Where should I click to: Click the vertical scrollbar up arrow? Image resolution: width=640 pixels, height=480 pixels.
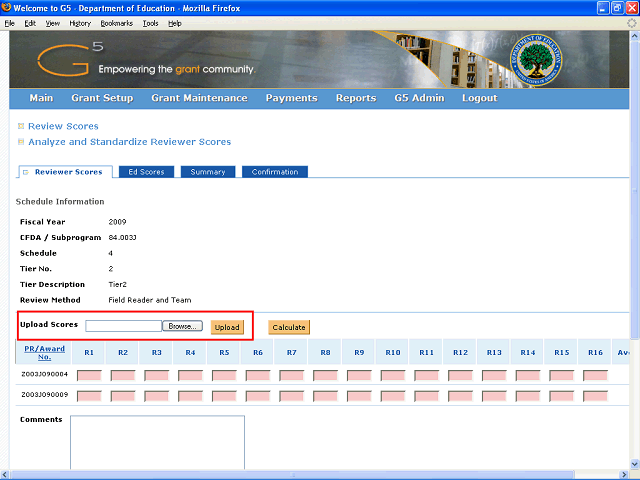pos(635,36)
